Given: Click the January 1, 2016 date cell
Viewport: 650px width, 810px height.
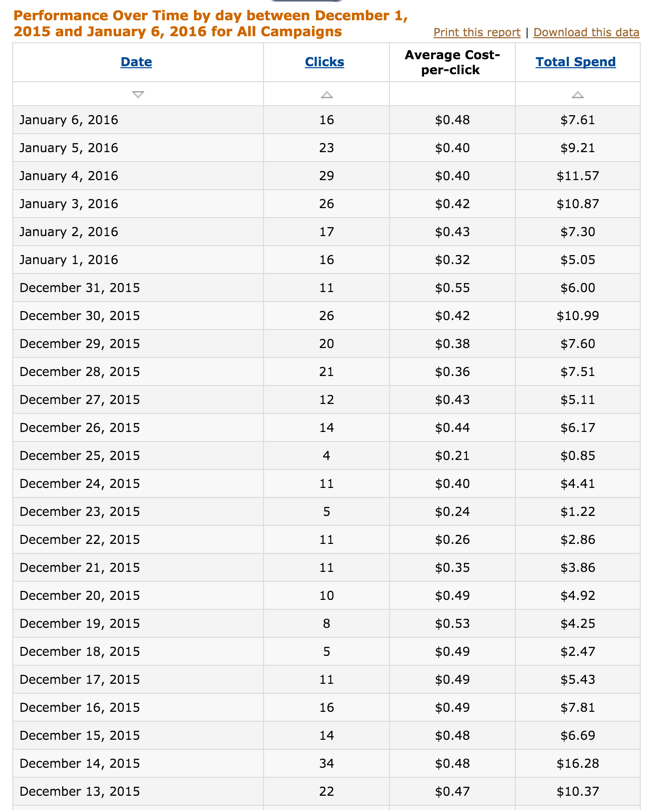Looking at the screenshot, I should coord(68,260).
